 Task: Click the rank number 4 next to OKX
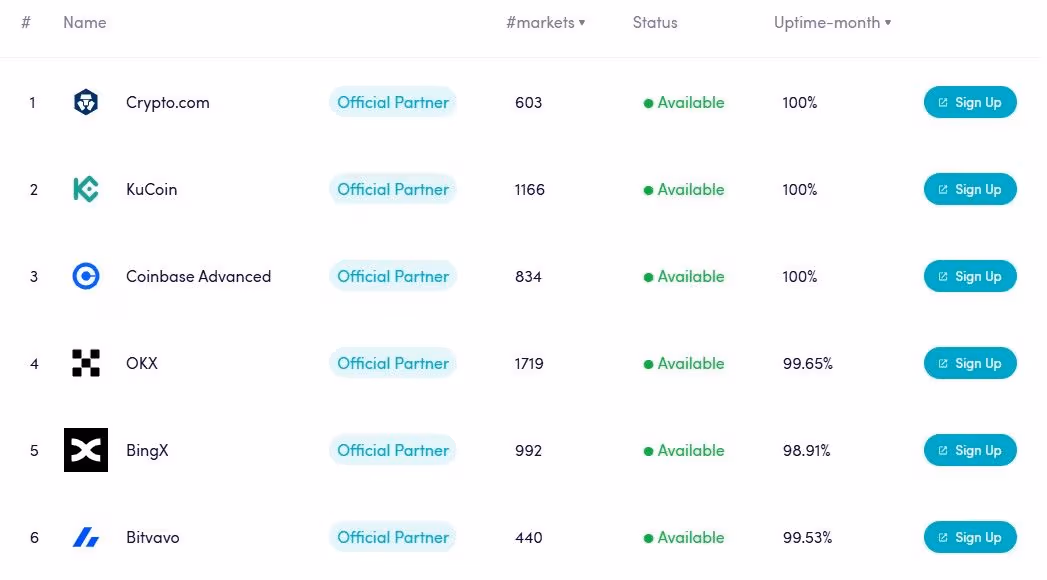[34, 363]
